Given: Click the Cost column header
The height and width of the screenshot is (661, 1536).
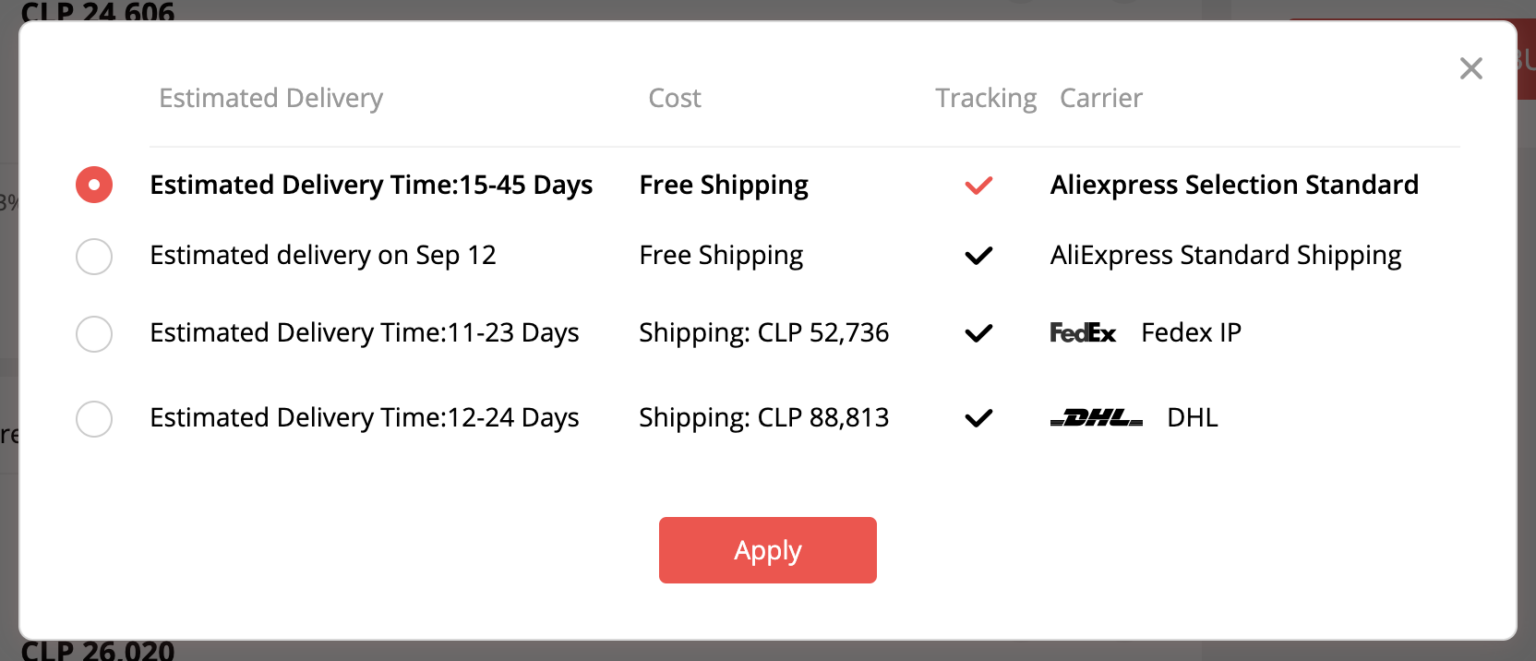Looking at the screenshot, I should 674,98.
